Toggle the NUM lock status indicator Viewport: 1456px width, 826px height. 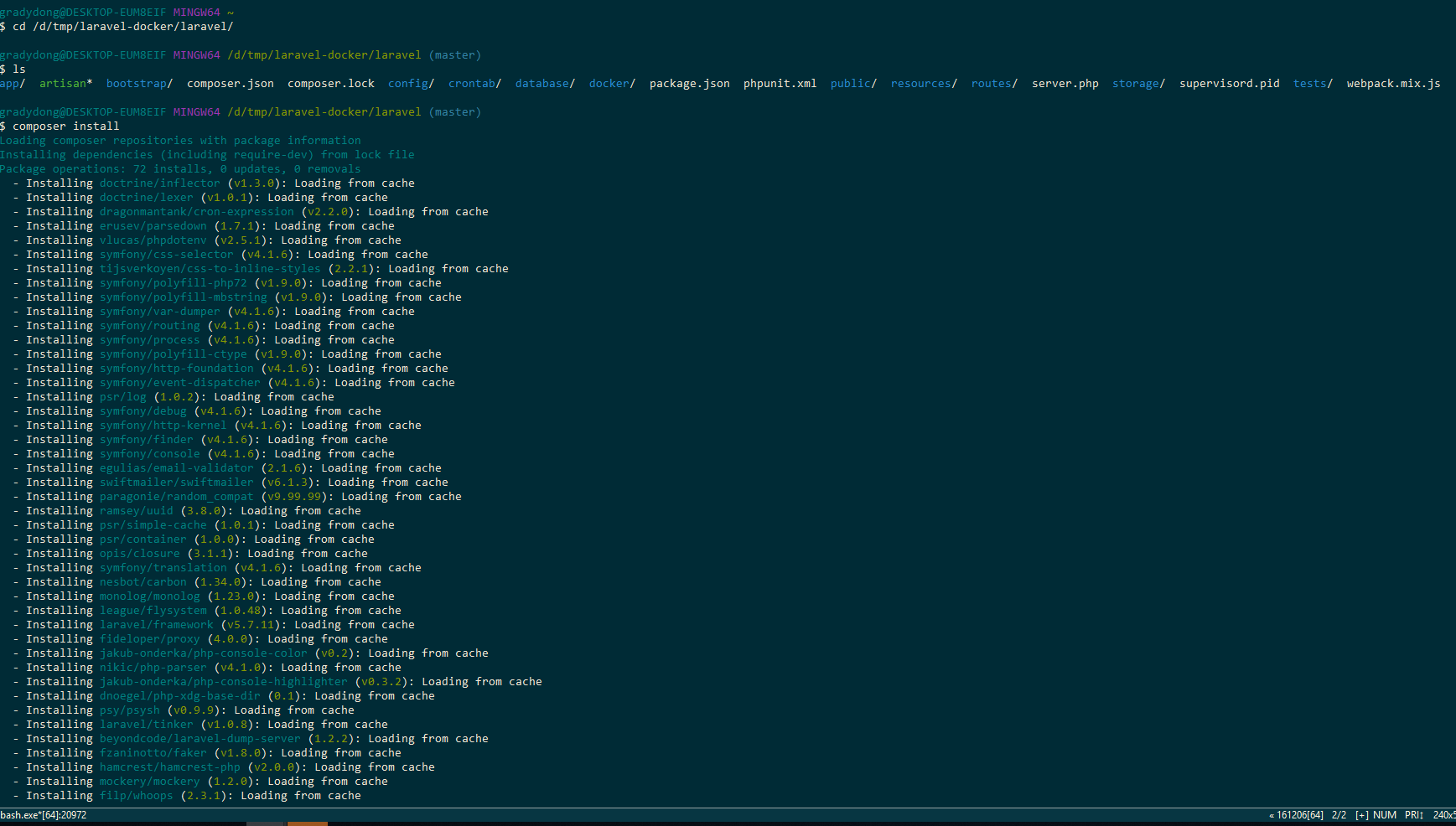[x=1385, y=815]
